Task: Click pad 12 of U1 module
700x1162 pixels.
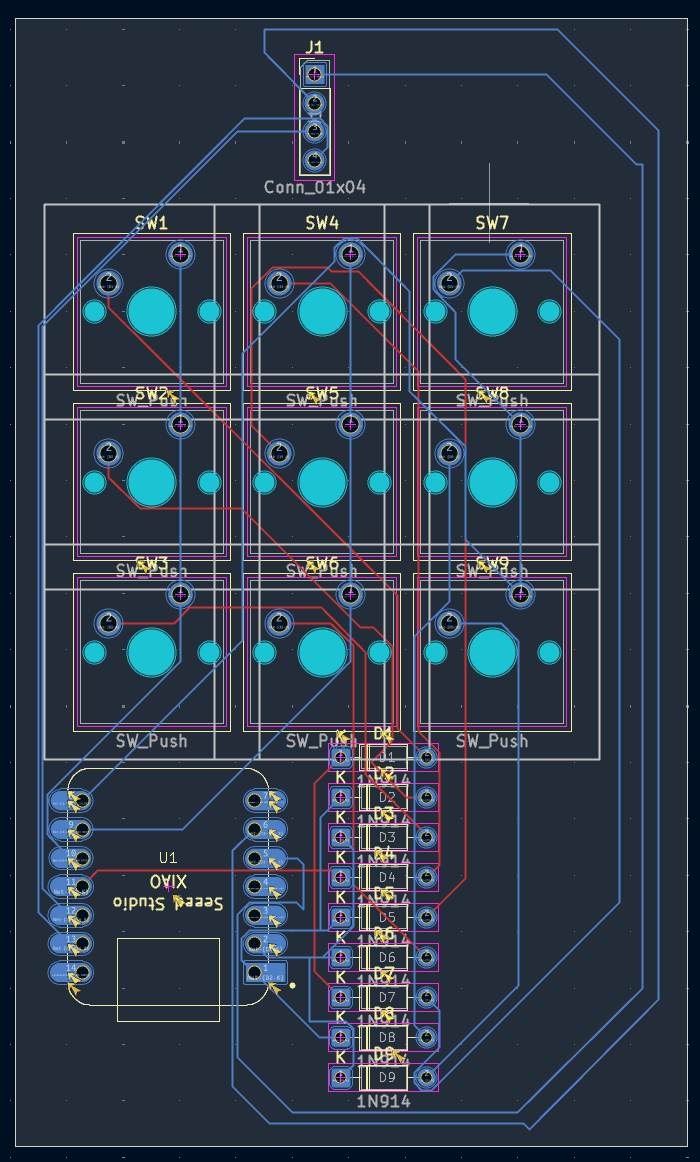Action: coord(71,914)
